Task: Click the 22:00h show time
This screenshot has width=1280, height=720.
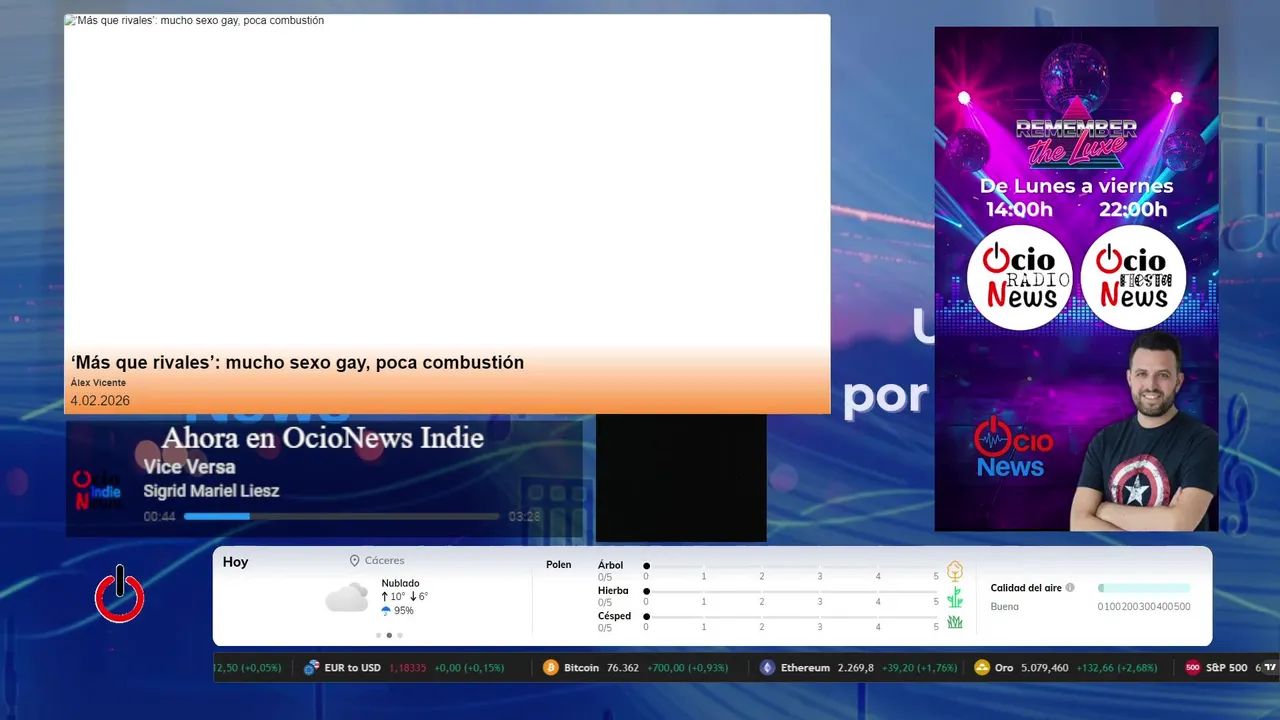Action: pos(1133,210)
